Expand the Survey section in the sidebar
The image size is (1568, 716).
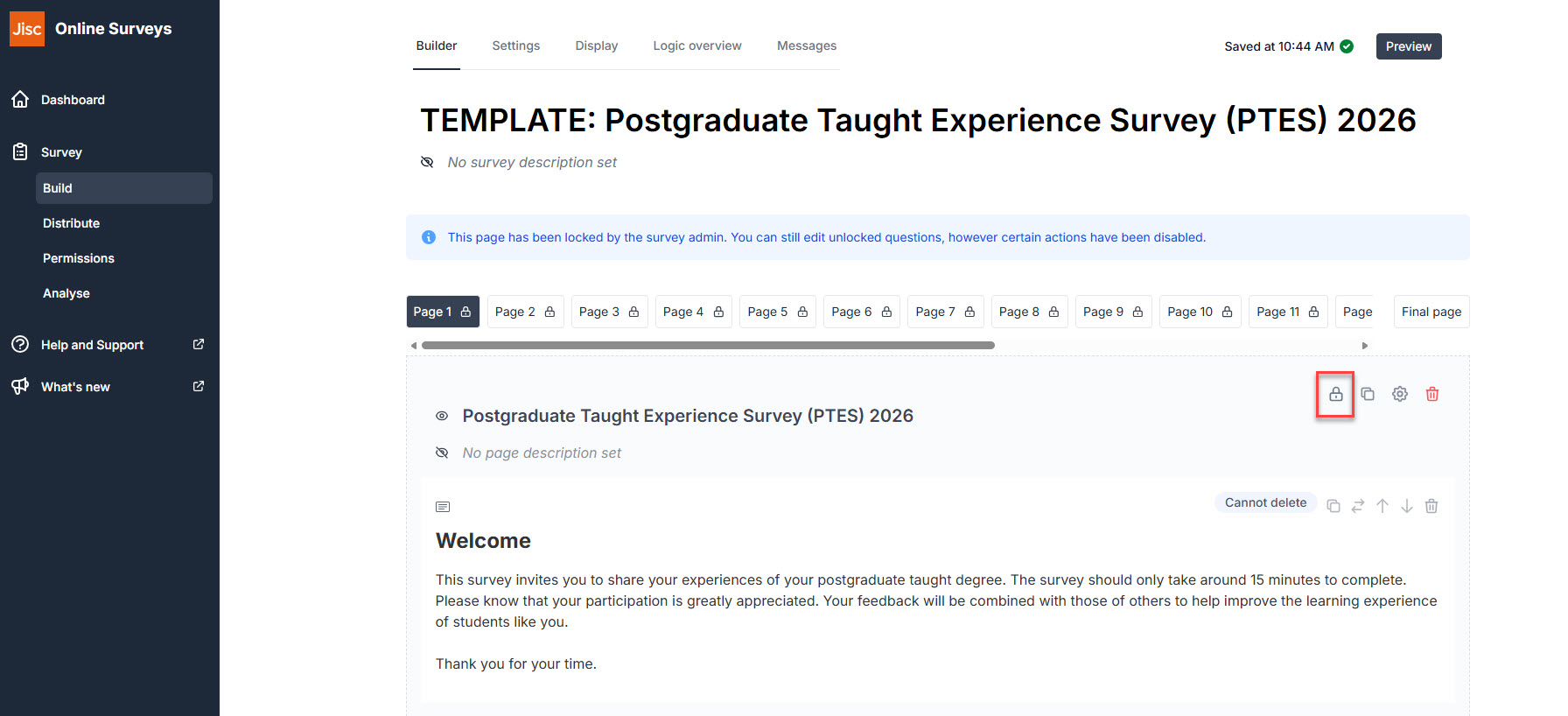[61, 152]
